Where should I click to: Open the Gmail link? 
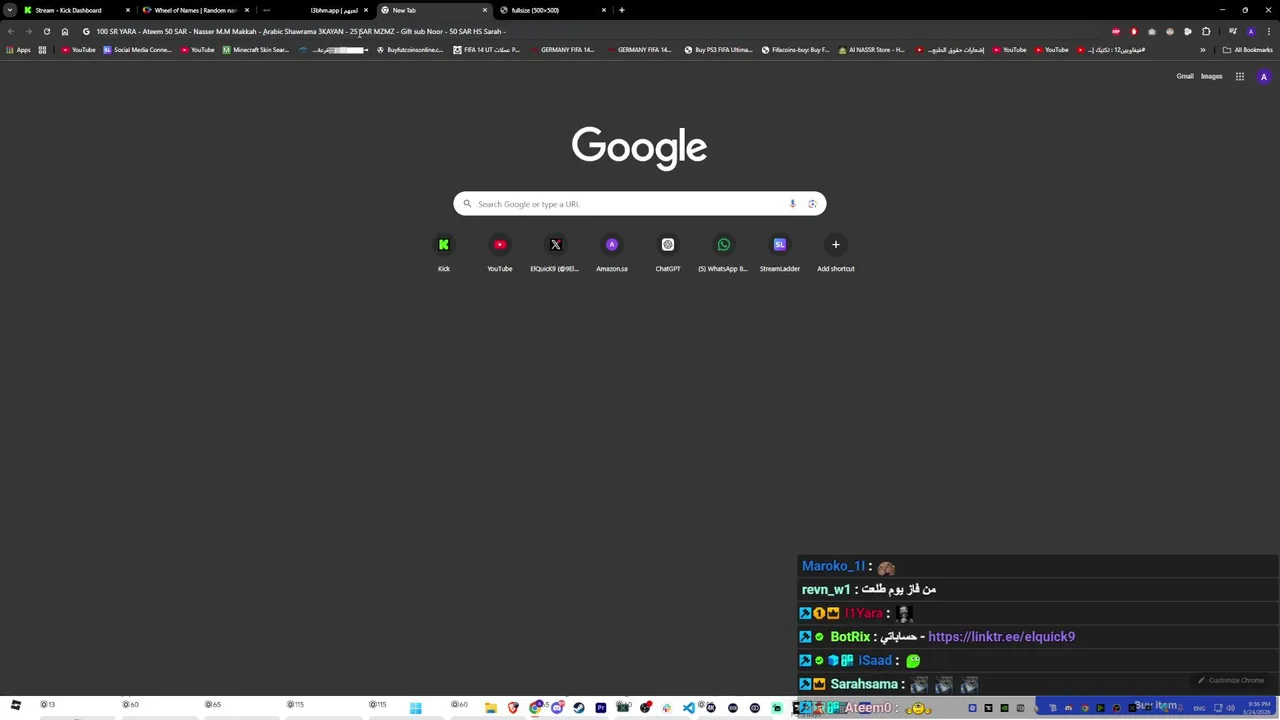click(1185, 76)
